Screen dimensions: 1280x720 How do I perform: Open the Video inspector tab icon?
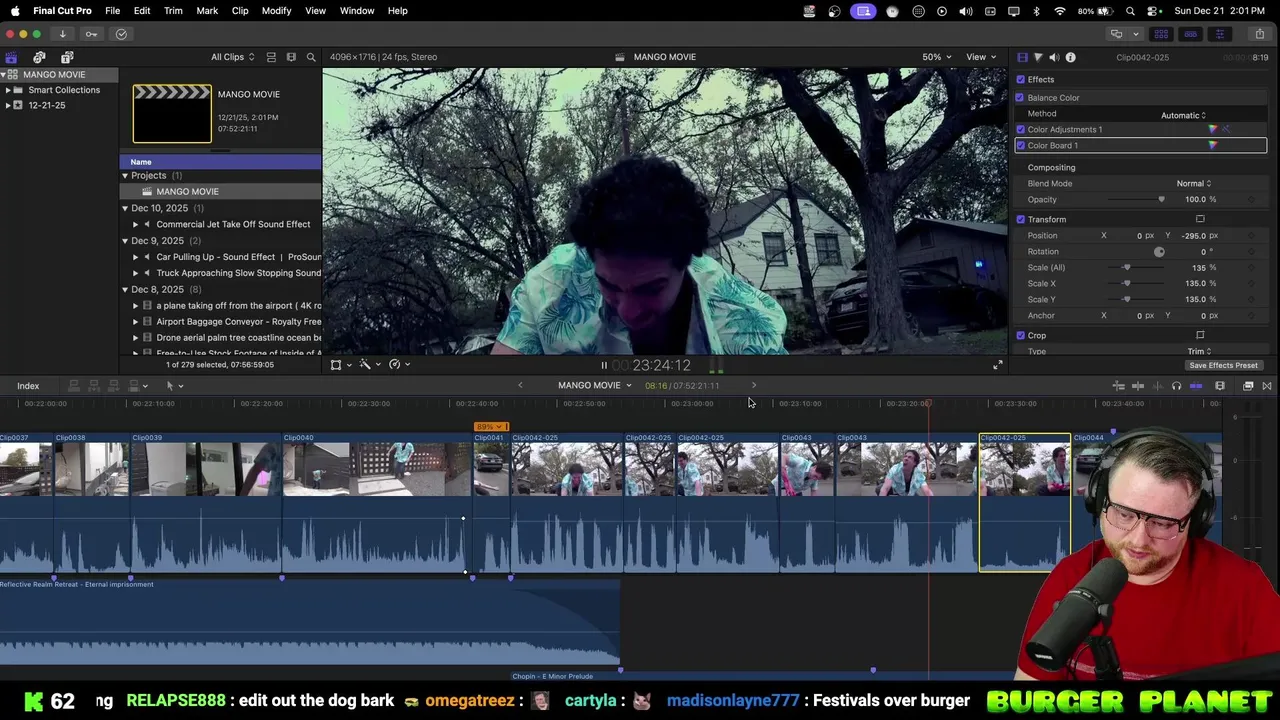click(x=1022, y=57)
